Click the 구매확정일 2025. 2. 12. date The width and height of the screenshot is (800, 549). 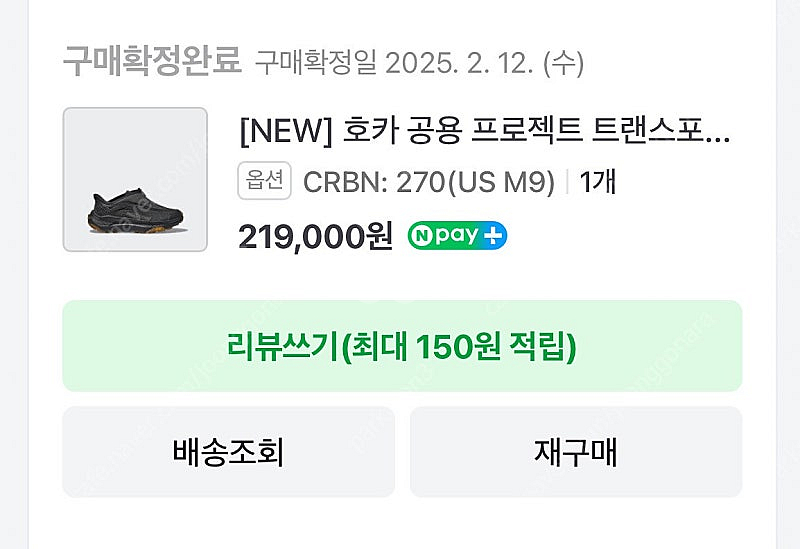[418, 63]
